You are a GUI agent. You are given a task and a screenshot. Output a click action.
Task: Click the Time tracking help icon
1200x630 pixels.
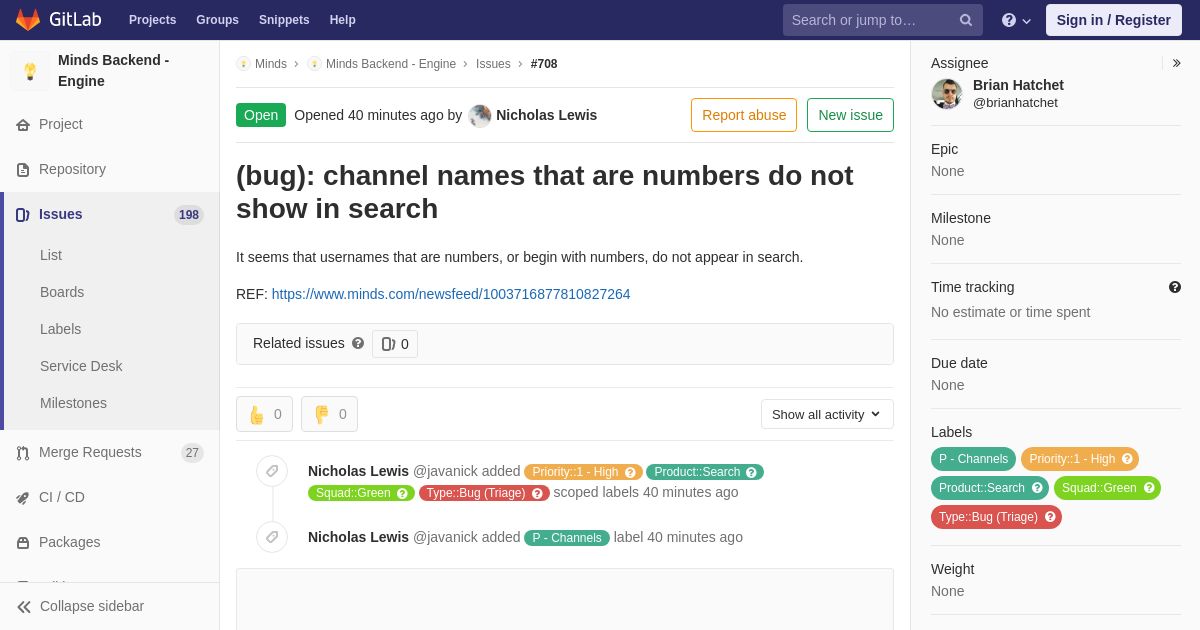[x=1175, y=287]
